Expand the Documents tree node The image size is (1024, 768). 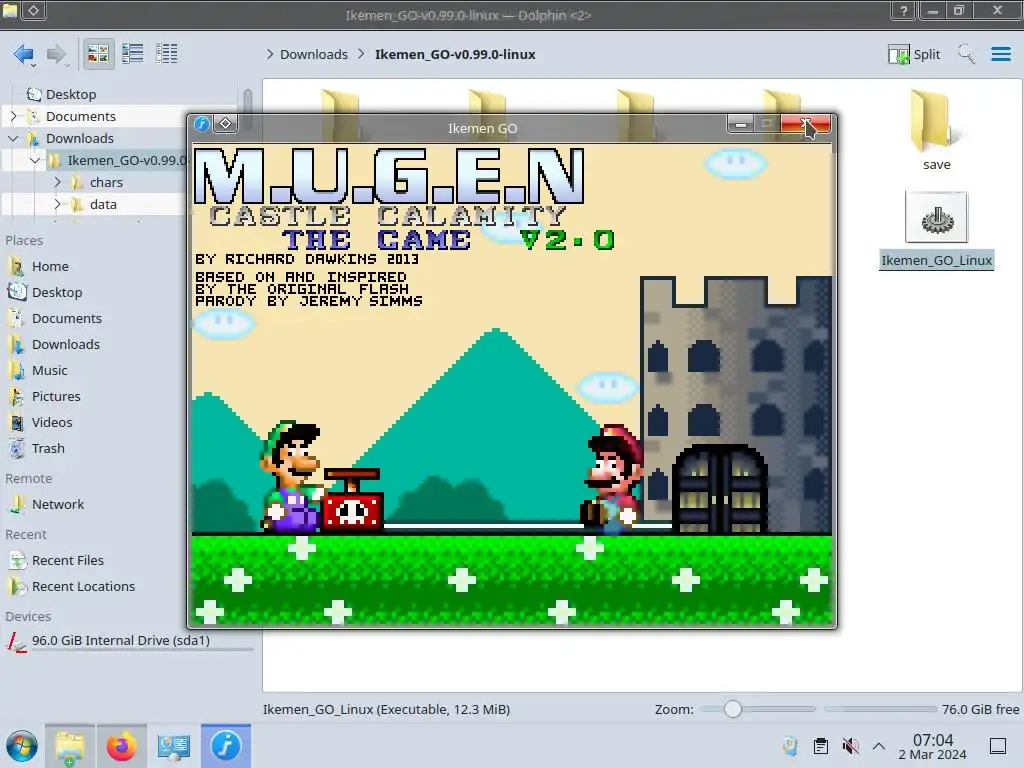[x=13, y=116]
